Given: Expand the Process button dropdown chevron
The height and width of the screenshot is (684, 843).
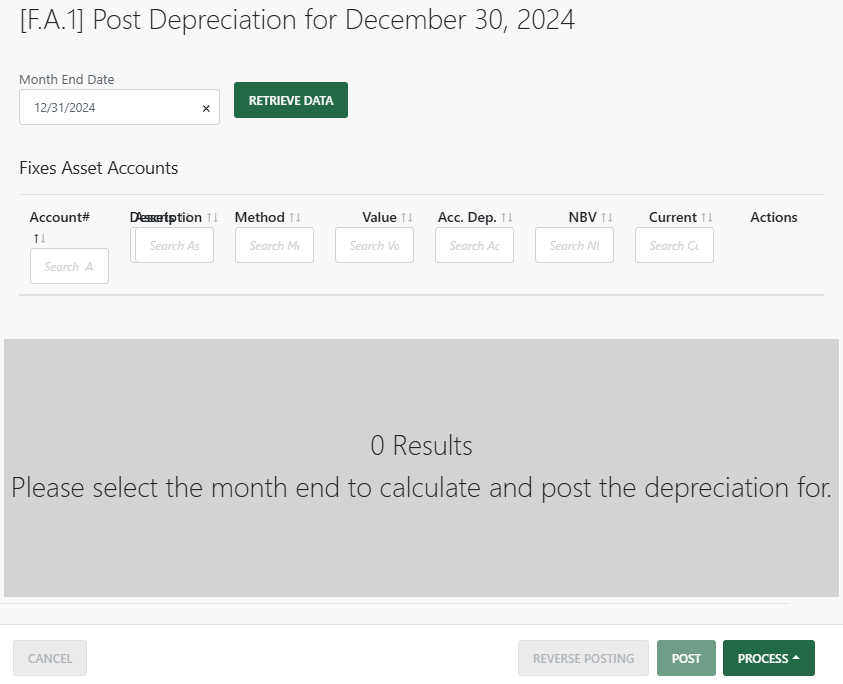Looking at the screenshot, I should click(x=795, y=658).
